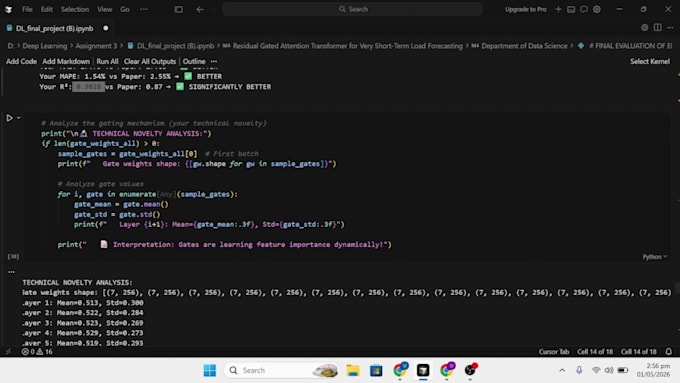Open cell output ellipsis menu
The height and width of the screenshot is (383, 680).
[11, 272]
